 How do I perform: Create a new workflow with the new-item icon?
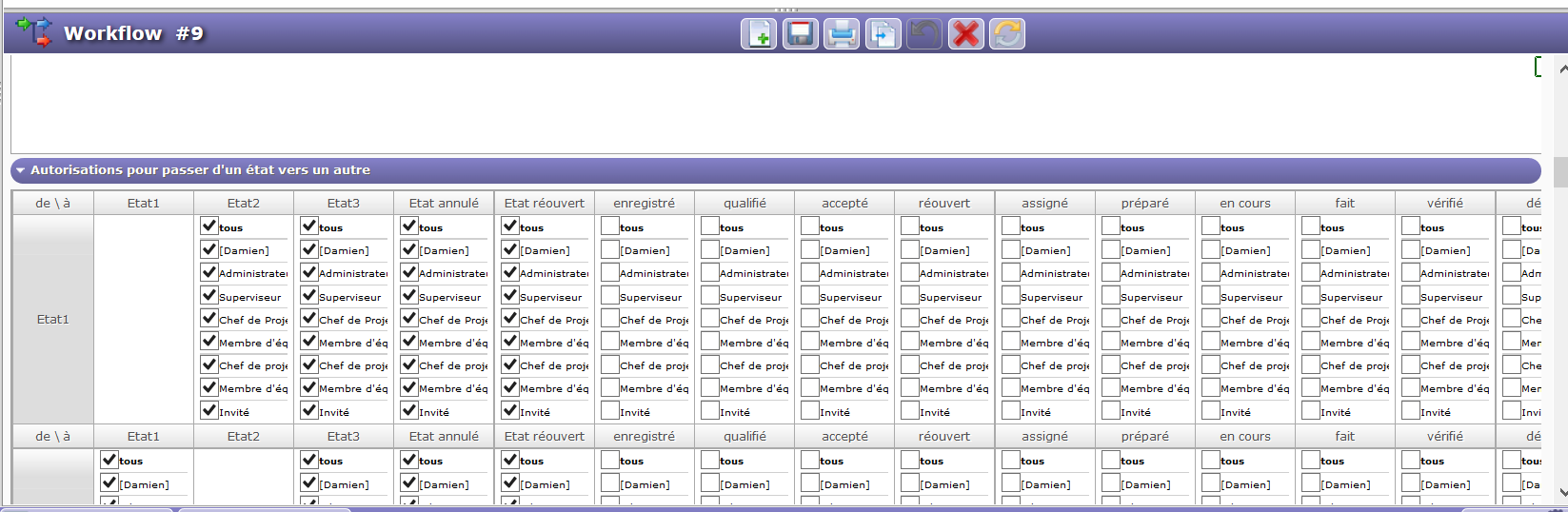coord(759,34)
